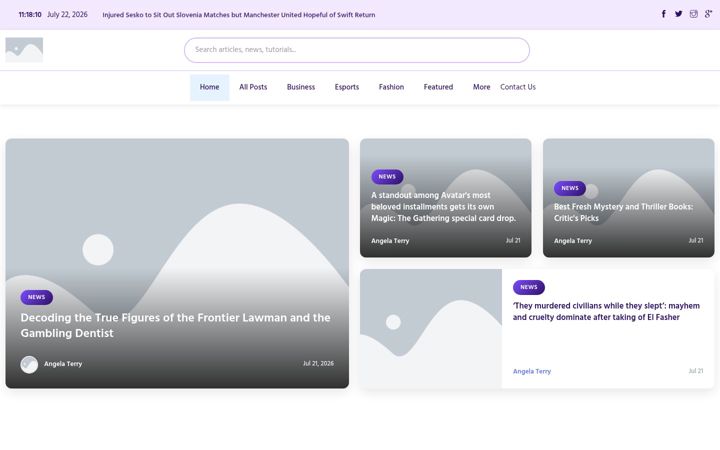Image resolution: width=720 pixels, height=450 pixels.
Task: Open the Angela Terry author link on El Fasher post
Action: pos(532,371)
